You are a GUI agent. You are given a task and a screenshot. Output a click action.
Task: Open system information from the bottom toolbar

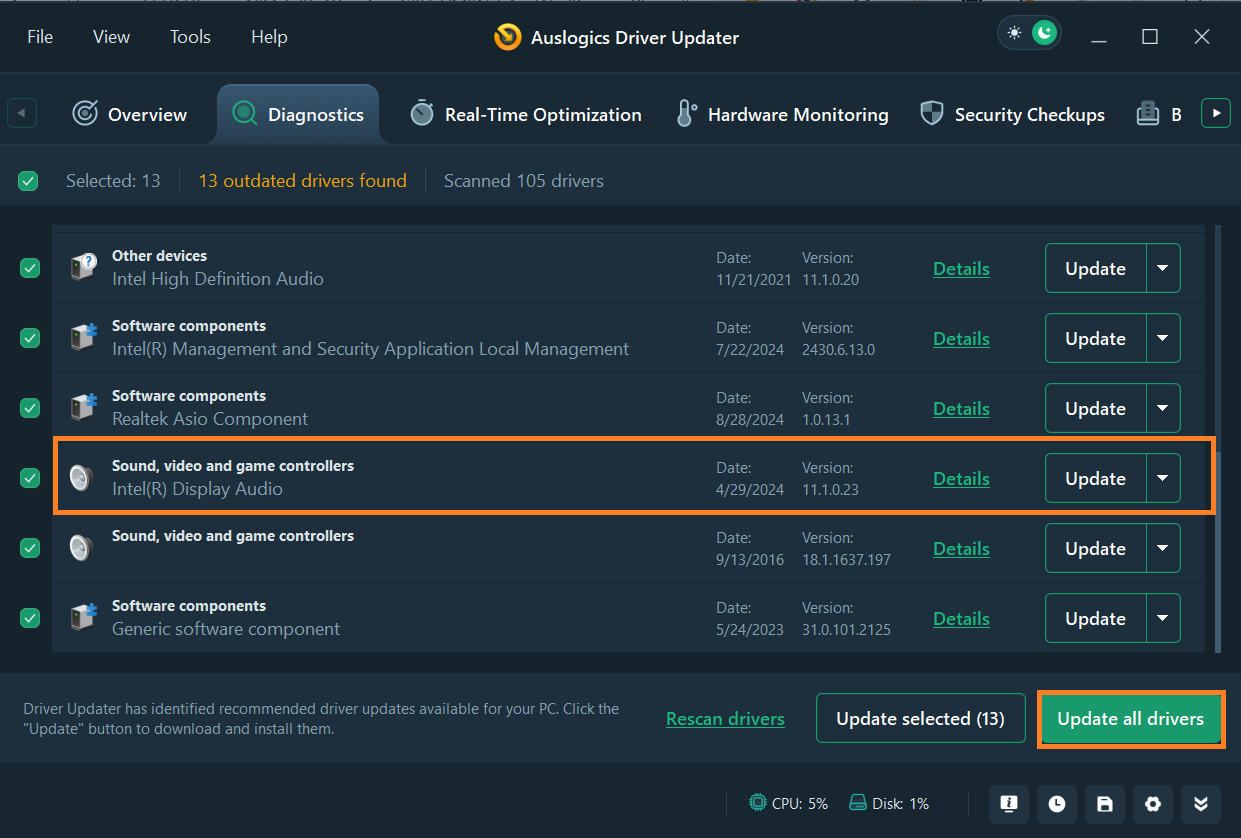coord(1009,803)
